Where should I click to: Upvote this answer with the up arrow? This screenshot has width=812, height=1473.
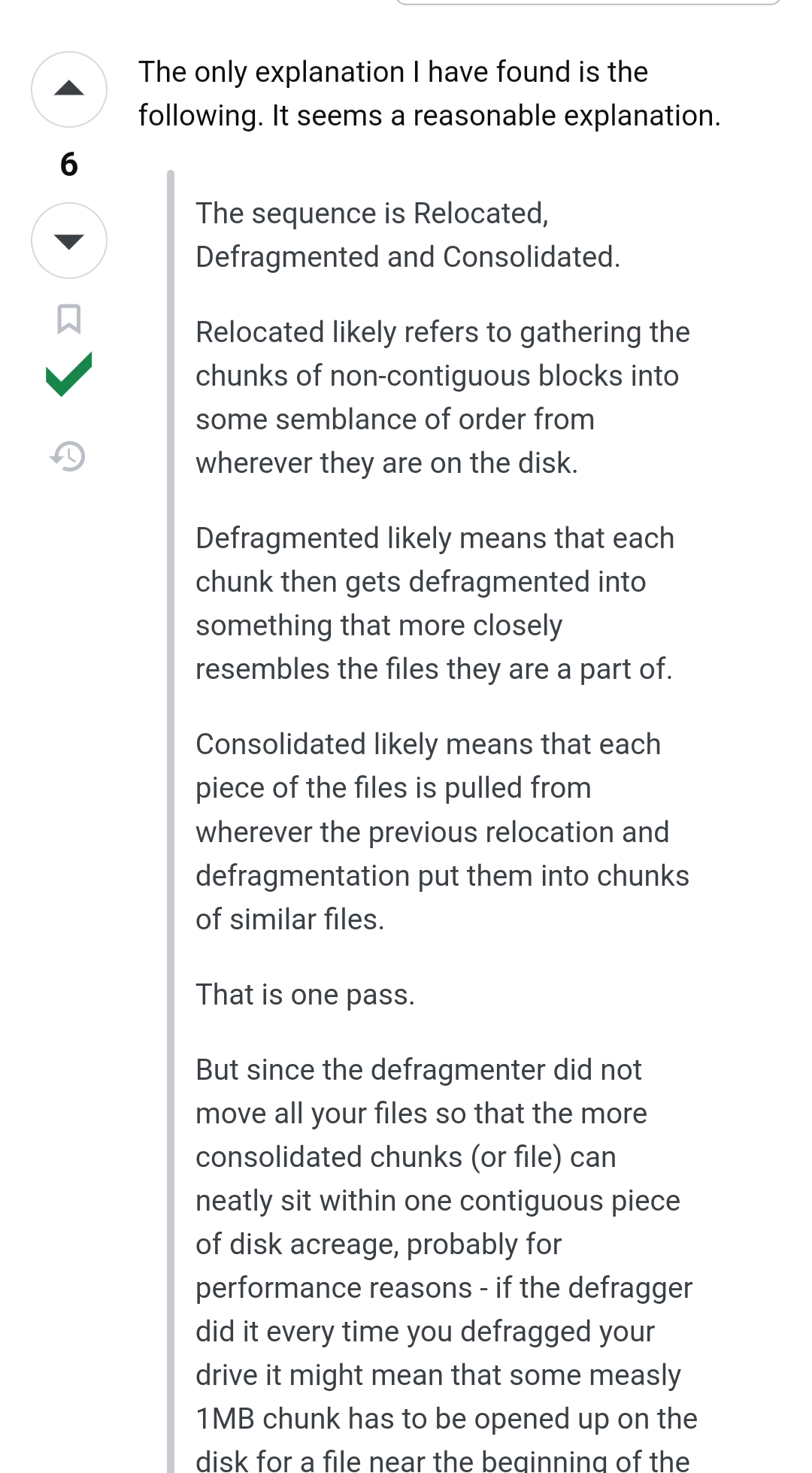click(69, 89)
